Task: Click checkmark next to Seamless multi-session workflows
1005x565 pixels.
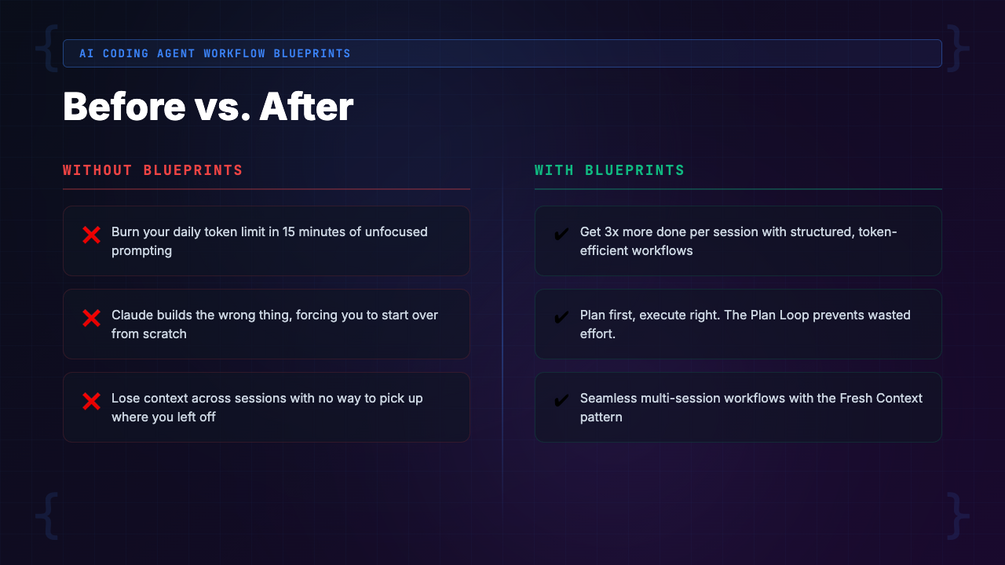Action: pos(561,400)
